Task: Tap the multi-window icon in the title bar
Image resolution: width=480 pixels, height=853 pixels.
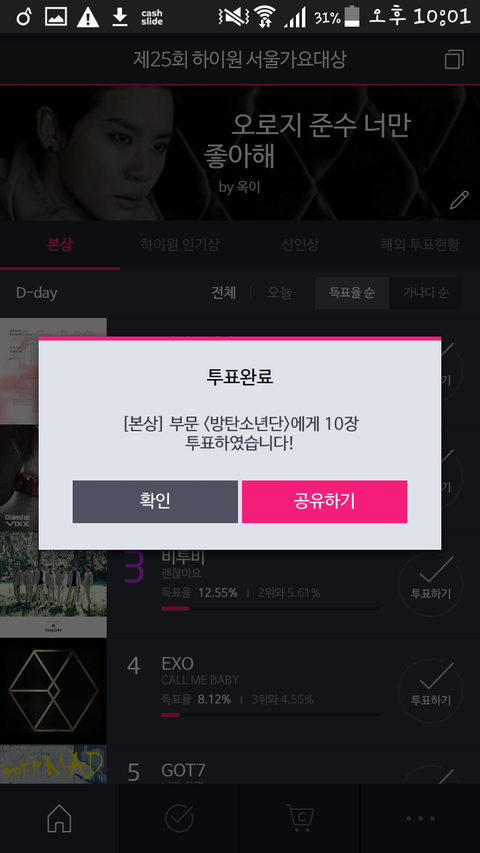Action: click(x=454, y=59)
